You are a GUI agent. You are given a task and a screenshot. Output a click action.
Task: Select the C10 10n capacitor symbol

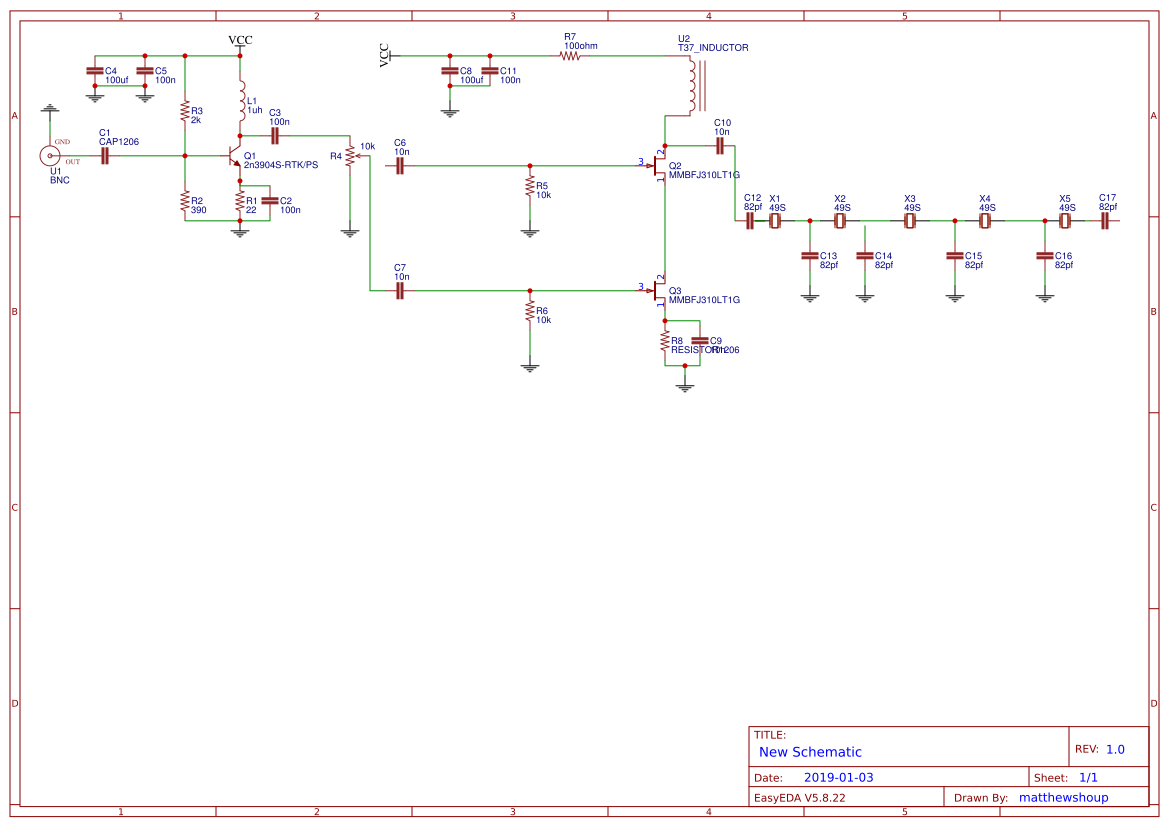(720, 145)
